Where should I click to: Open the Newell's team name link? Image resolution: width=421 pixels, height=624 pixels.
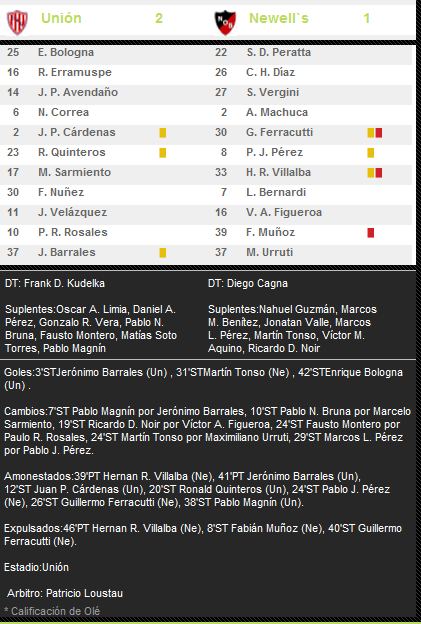(279, 18)
